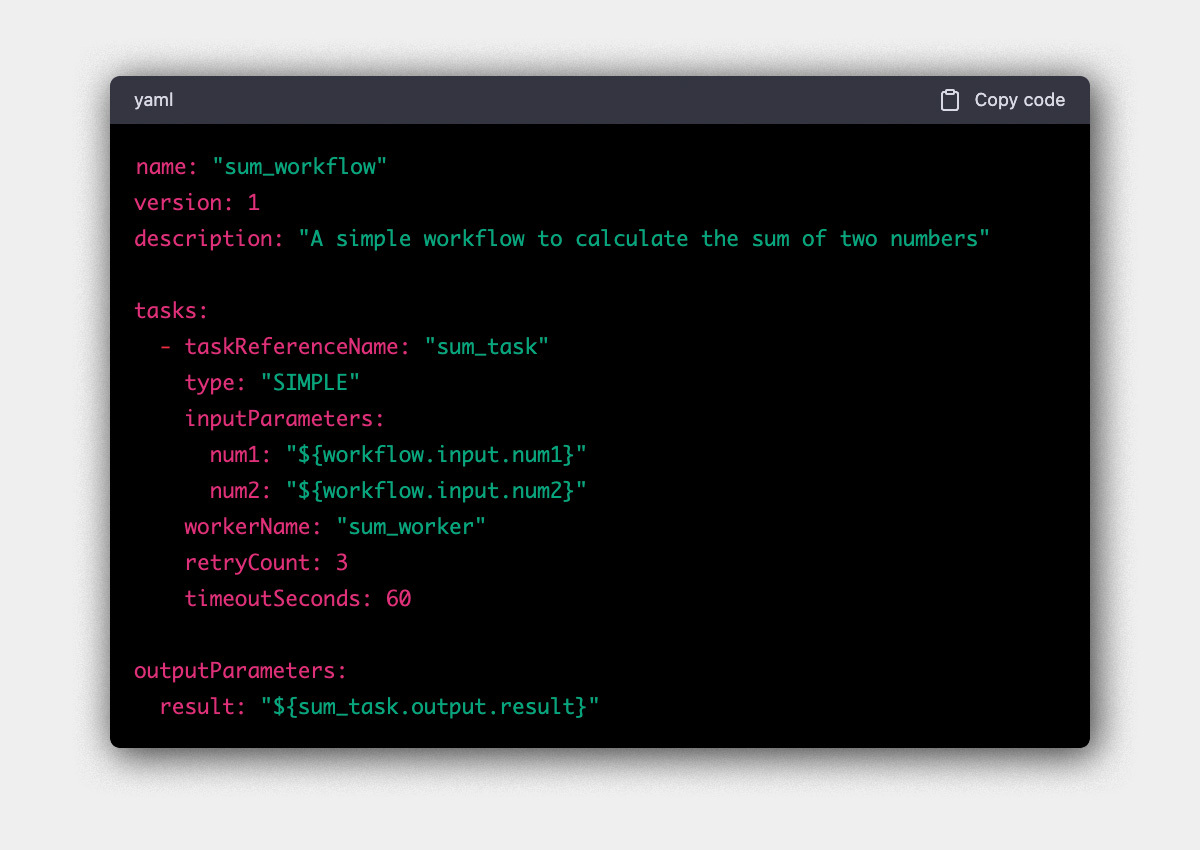Click the retryCount value 3
This screenshot has height=850, width=1200.
coord(343,562)
